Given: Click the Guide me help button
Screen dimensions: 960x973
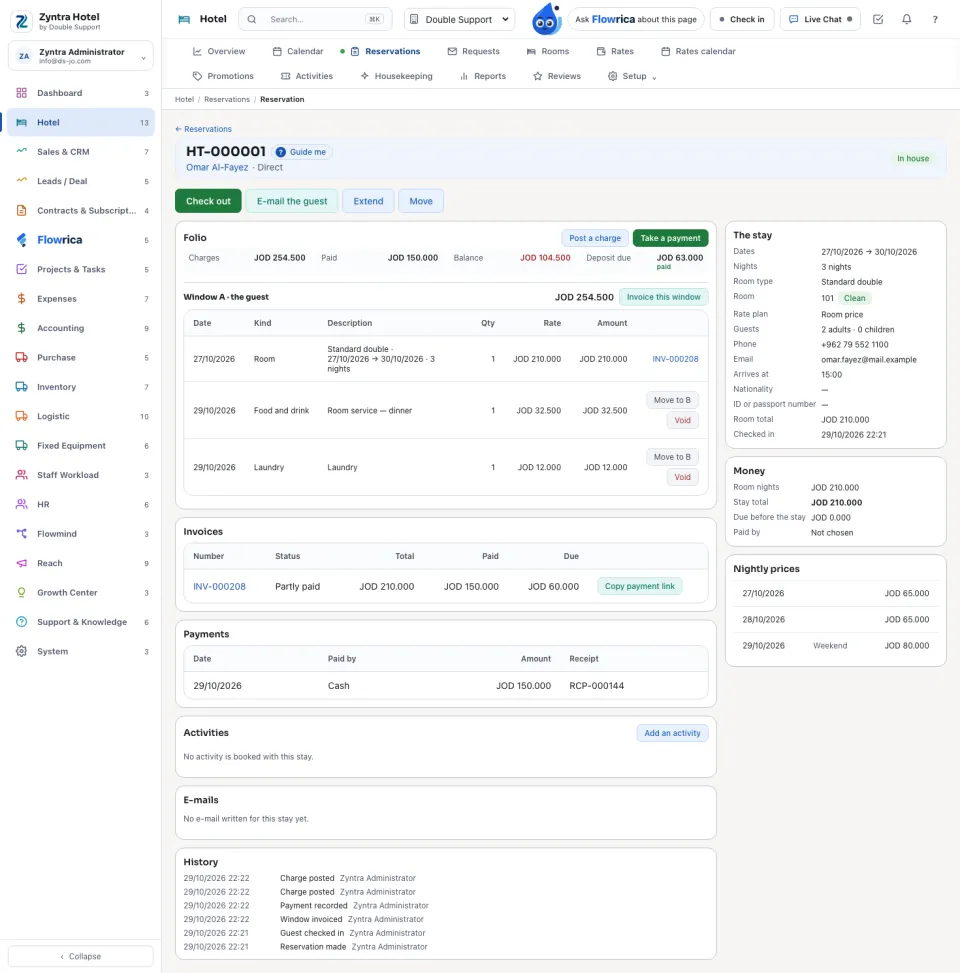Looking at the screenshot, I should [302, 152].
